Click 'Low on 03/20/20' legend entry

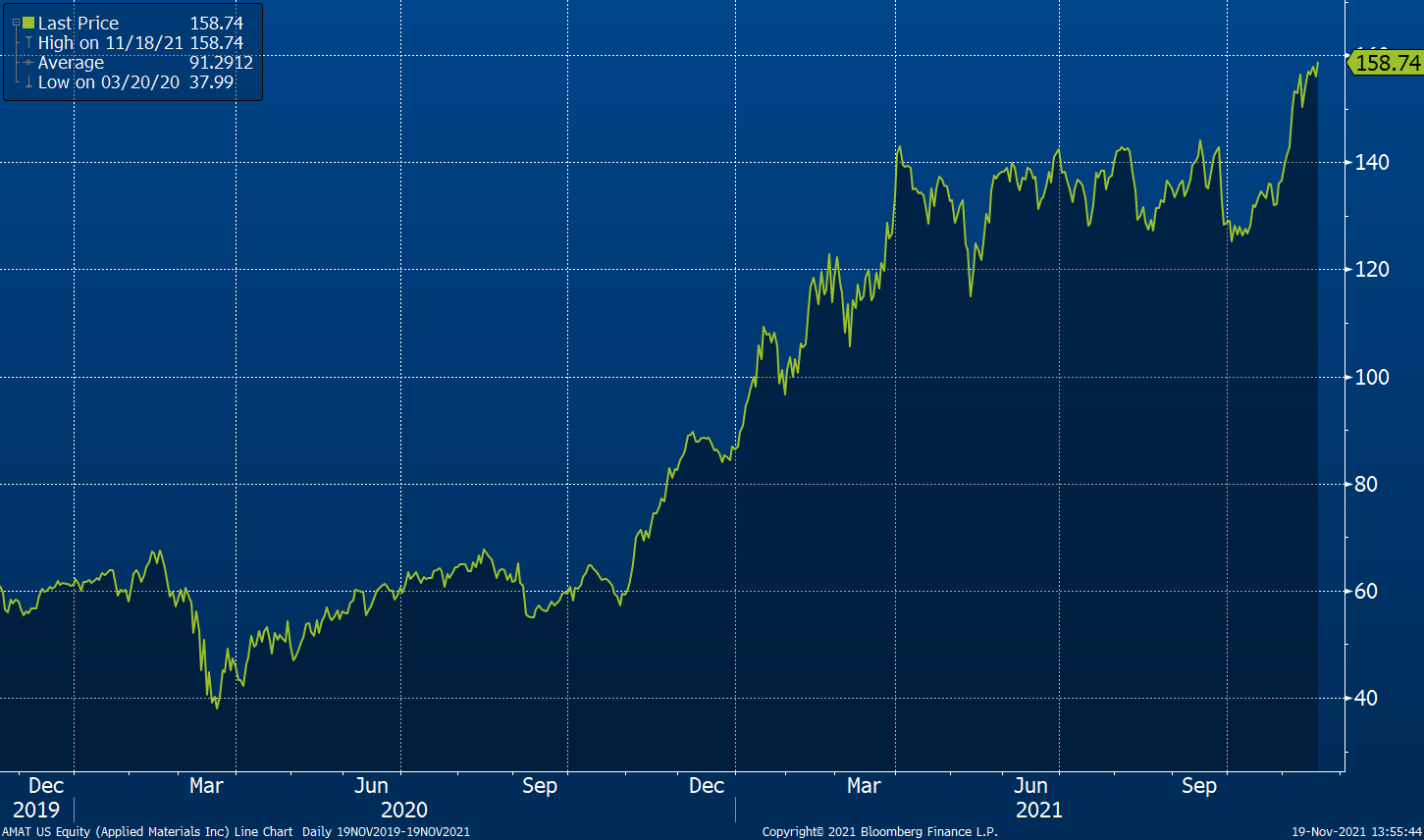click(109, 82)
